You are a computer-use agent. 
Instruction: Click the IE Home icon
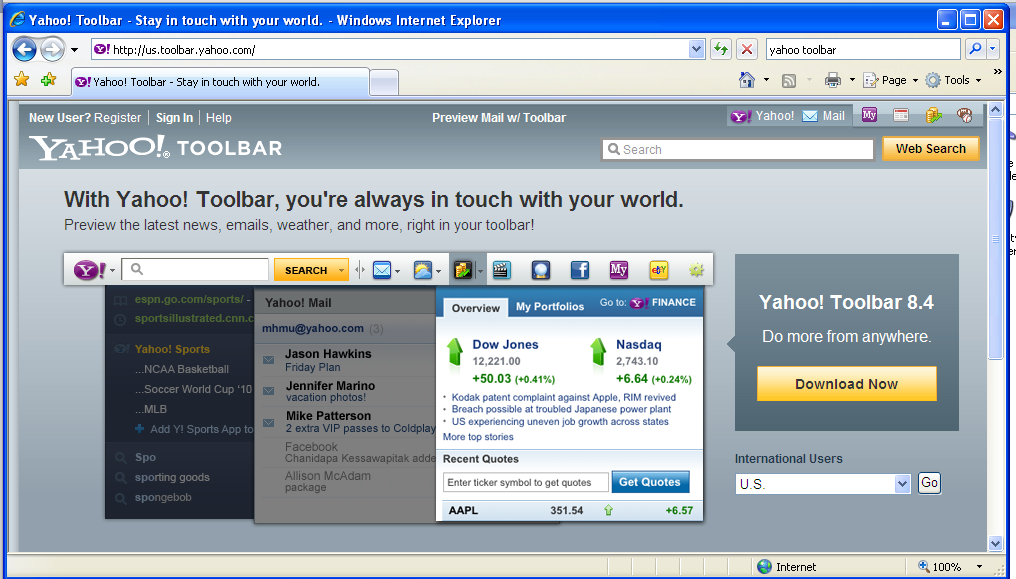point(747,80)
